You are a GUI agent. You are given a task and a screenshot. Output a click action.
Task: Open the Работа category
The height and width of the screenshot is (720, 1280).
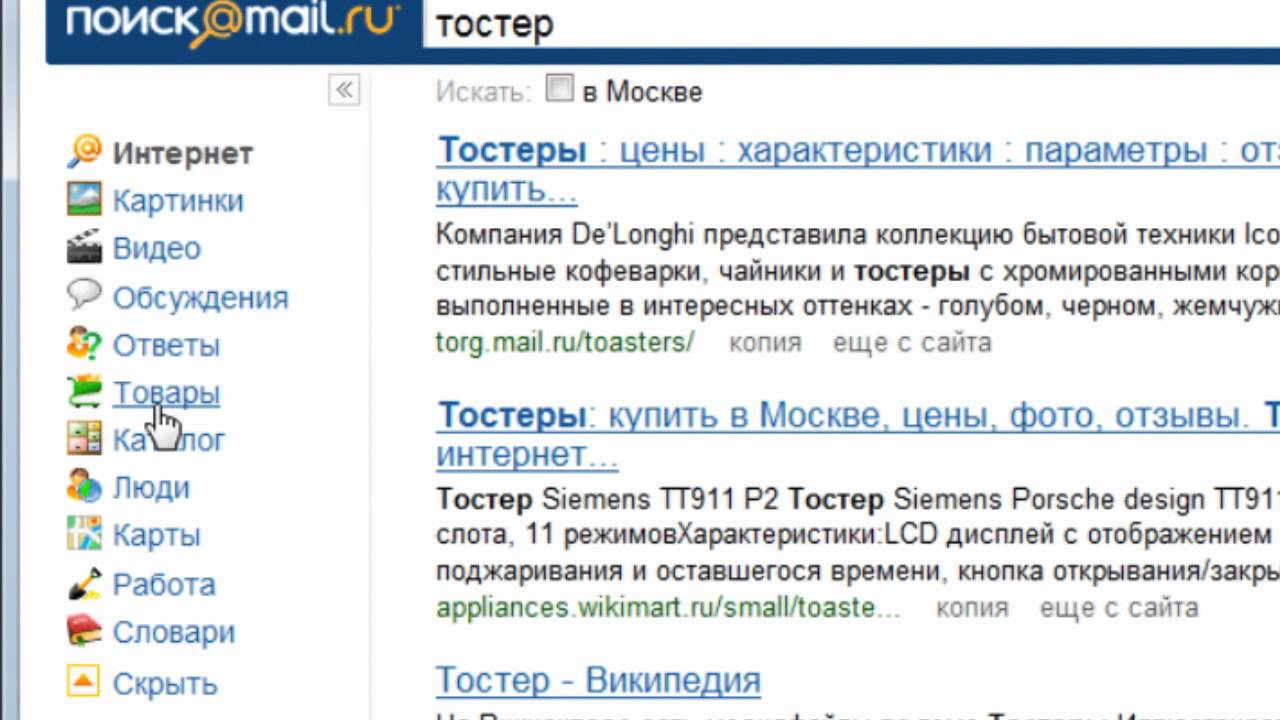(164, 584)
